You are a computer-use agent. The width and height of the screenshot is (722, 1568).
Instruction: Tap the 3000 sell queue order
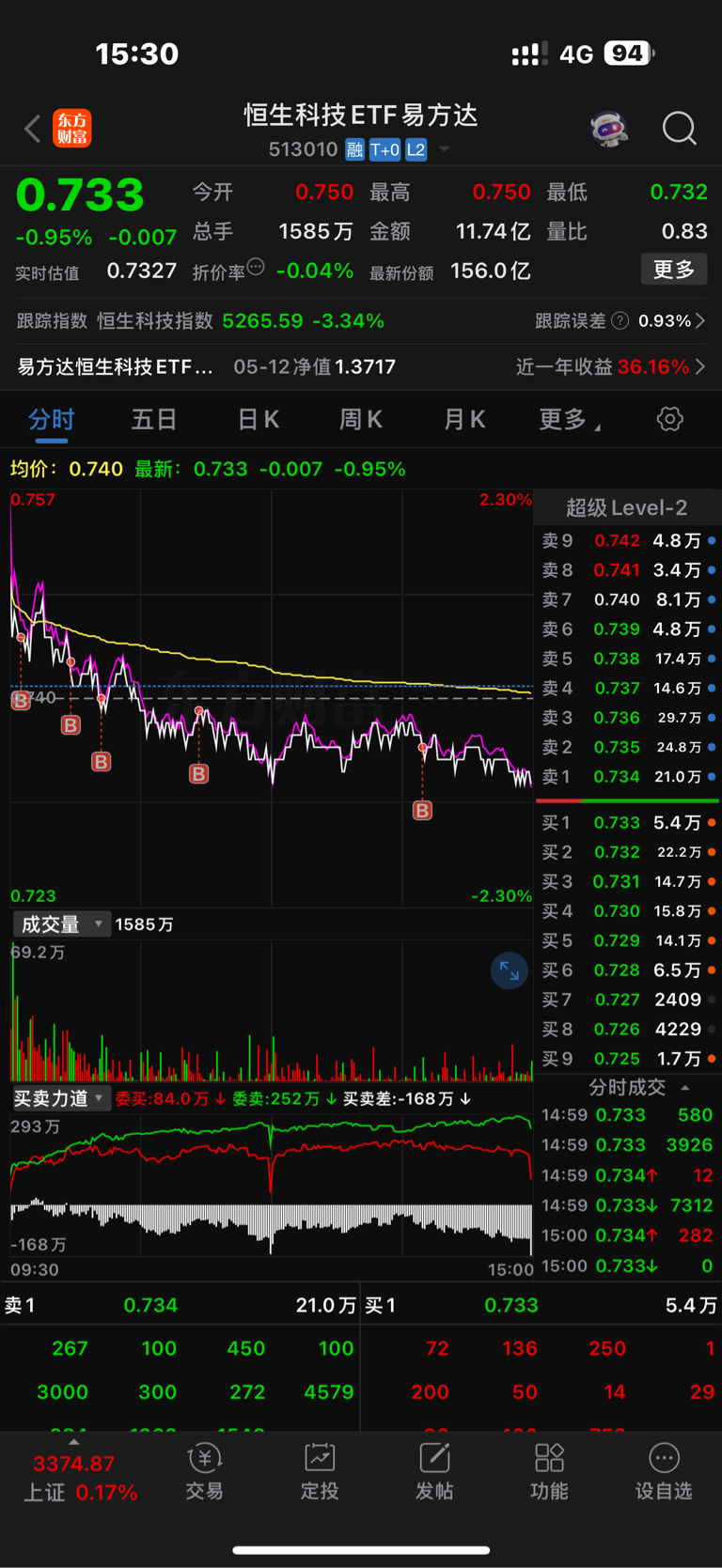coord(62,1392)
